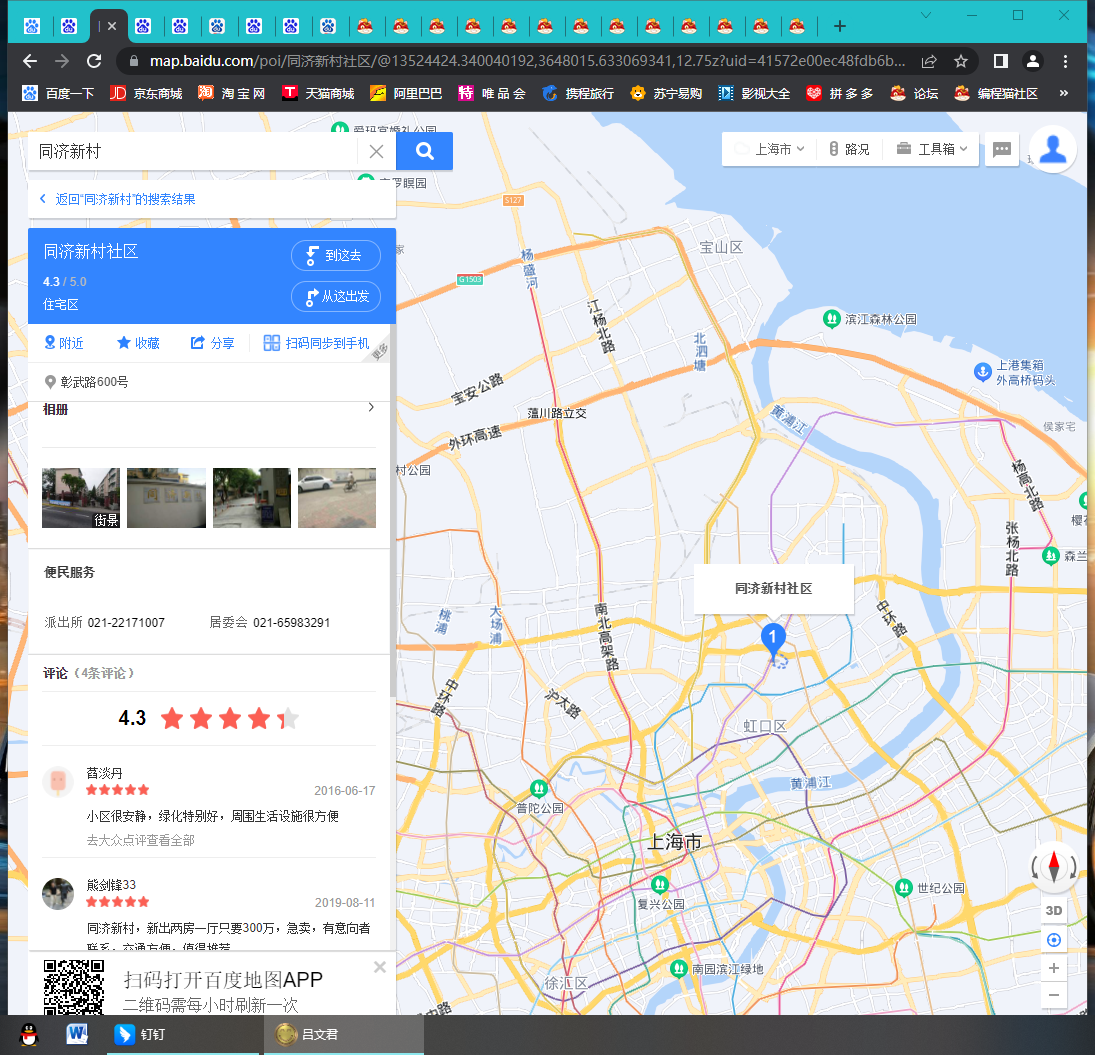This screenshot has height=1055, width=1095.
Task: Click the Baidu map user avatar
Action: (1053, 149)
